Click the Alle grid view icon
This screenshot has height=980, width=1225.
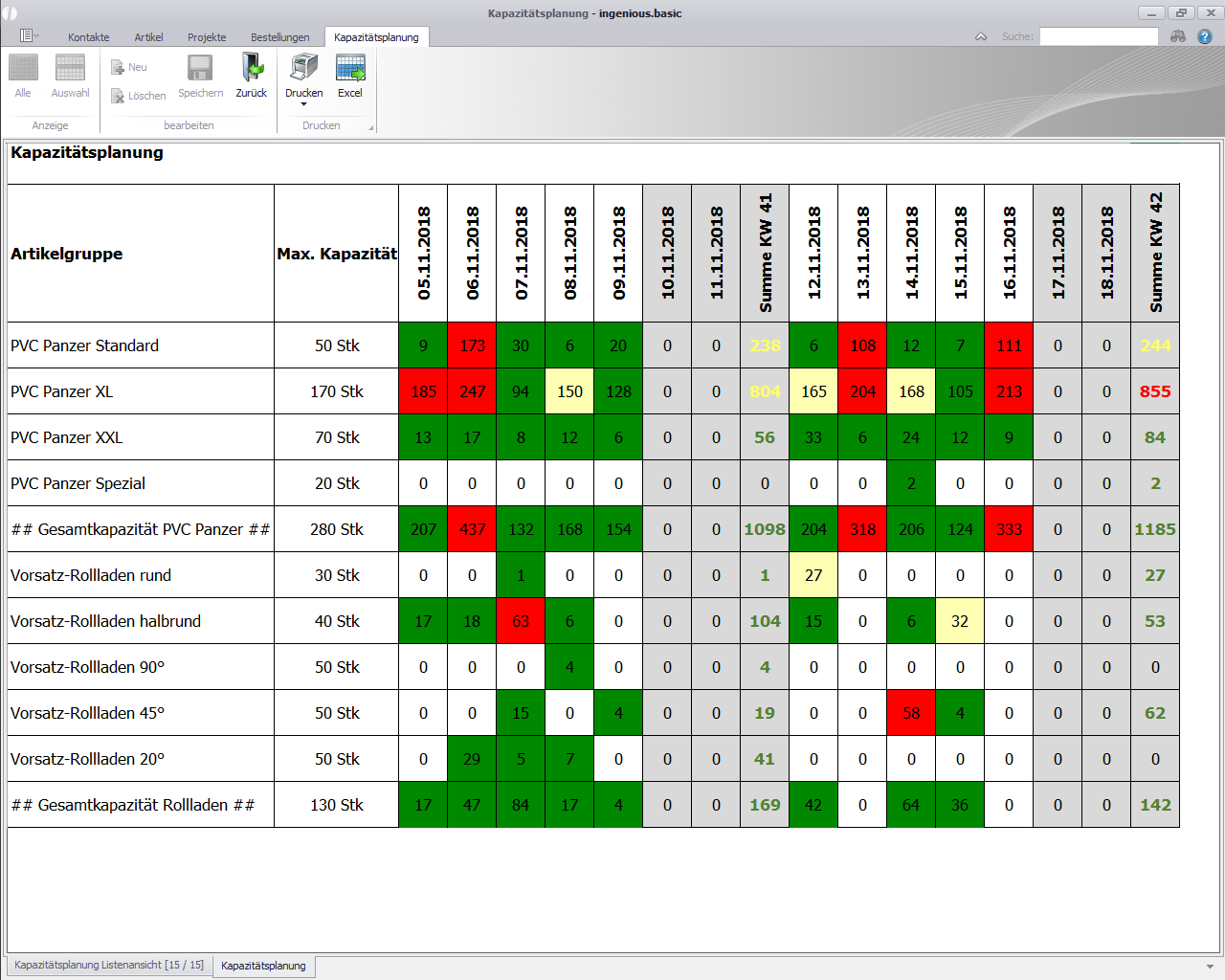coord(23,69)
